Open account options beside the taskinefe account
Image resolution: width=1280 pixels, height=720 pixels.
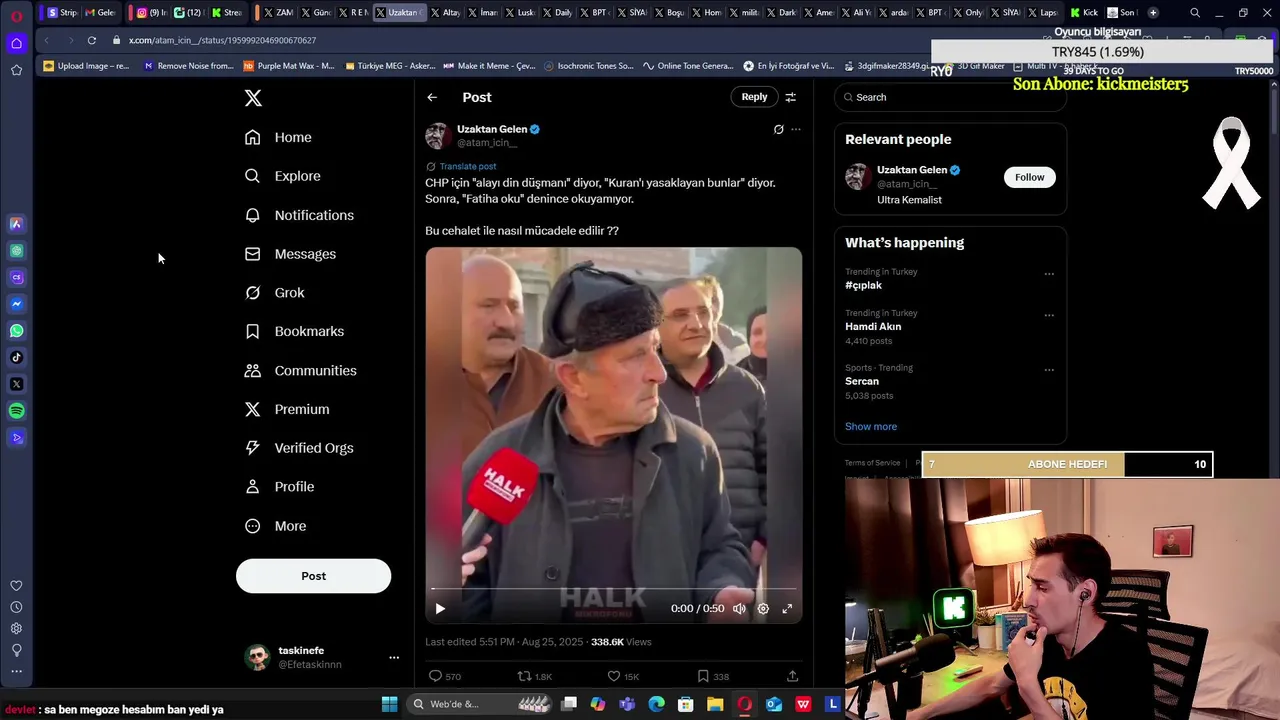point(394,657)
